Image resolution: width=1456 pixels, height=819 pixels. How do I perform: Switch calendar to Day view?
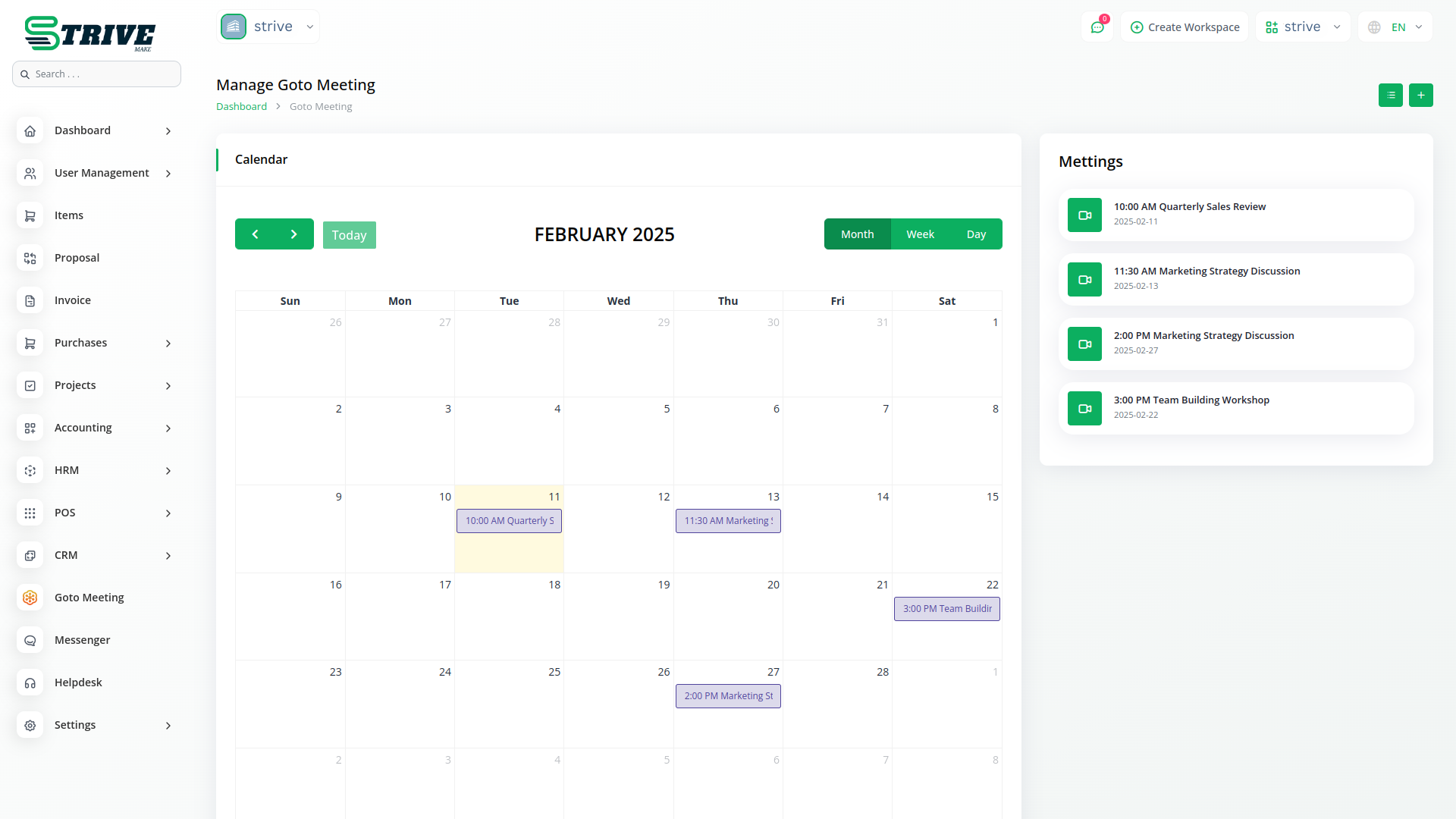coord(976,234)
